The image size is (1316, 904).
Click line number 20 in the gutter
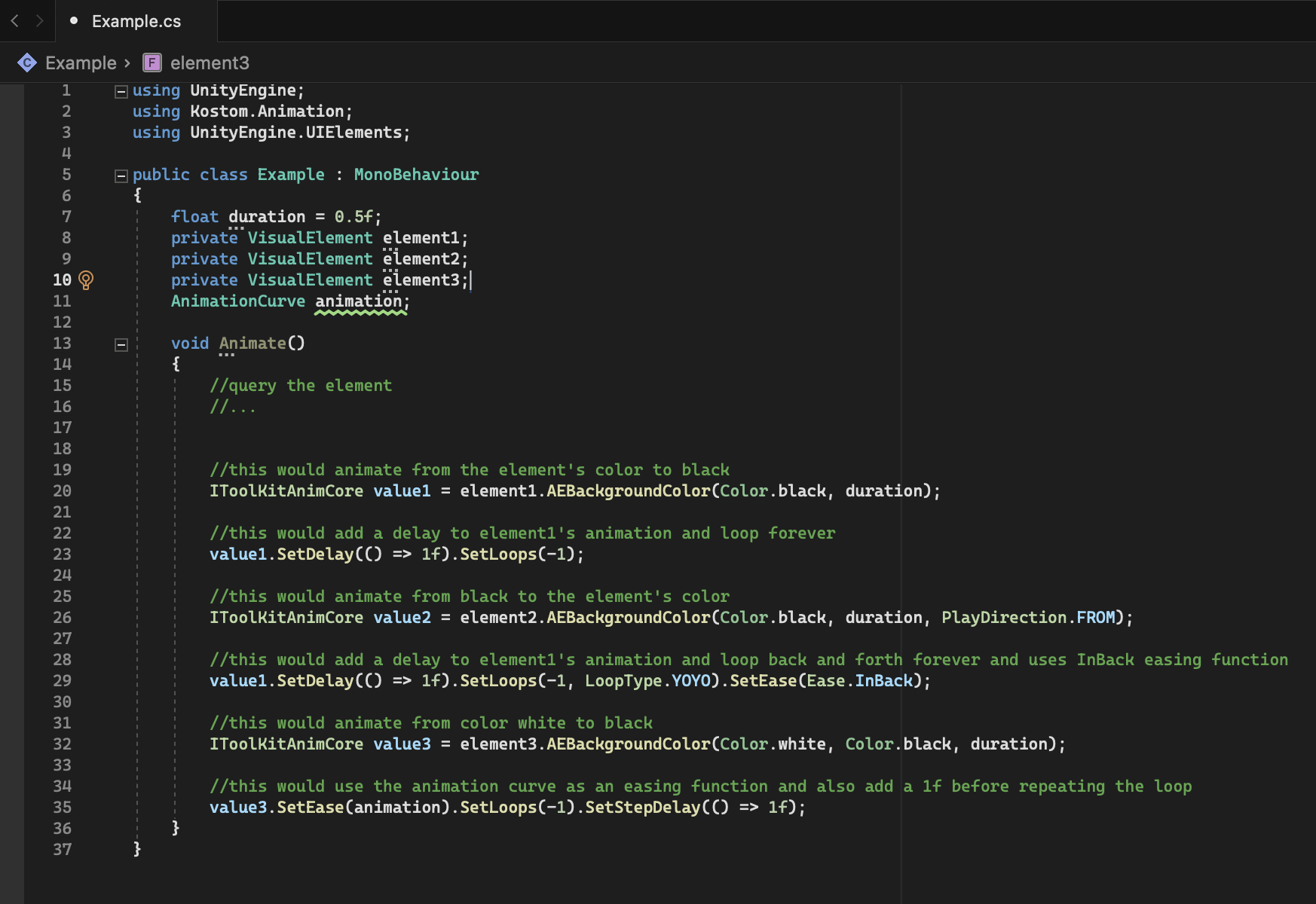tap(62, 491)
